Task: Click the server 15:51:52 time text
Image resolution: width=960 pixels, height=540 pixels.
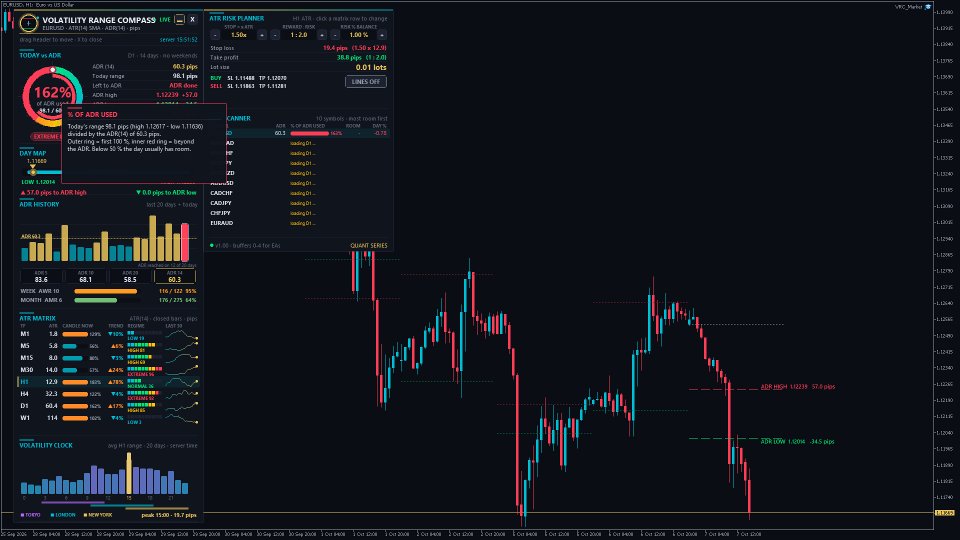Action: (178, 40)
